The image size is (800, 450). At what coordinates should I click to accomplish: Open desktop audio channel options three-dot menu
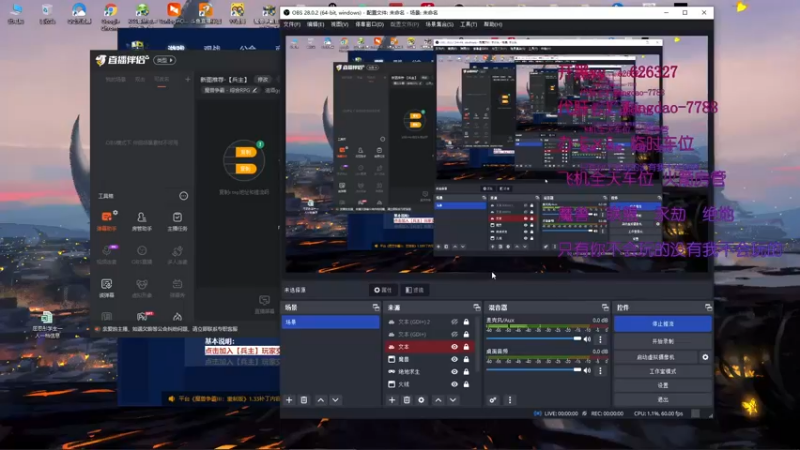point(601,370)
